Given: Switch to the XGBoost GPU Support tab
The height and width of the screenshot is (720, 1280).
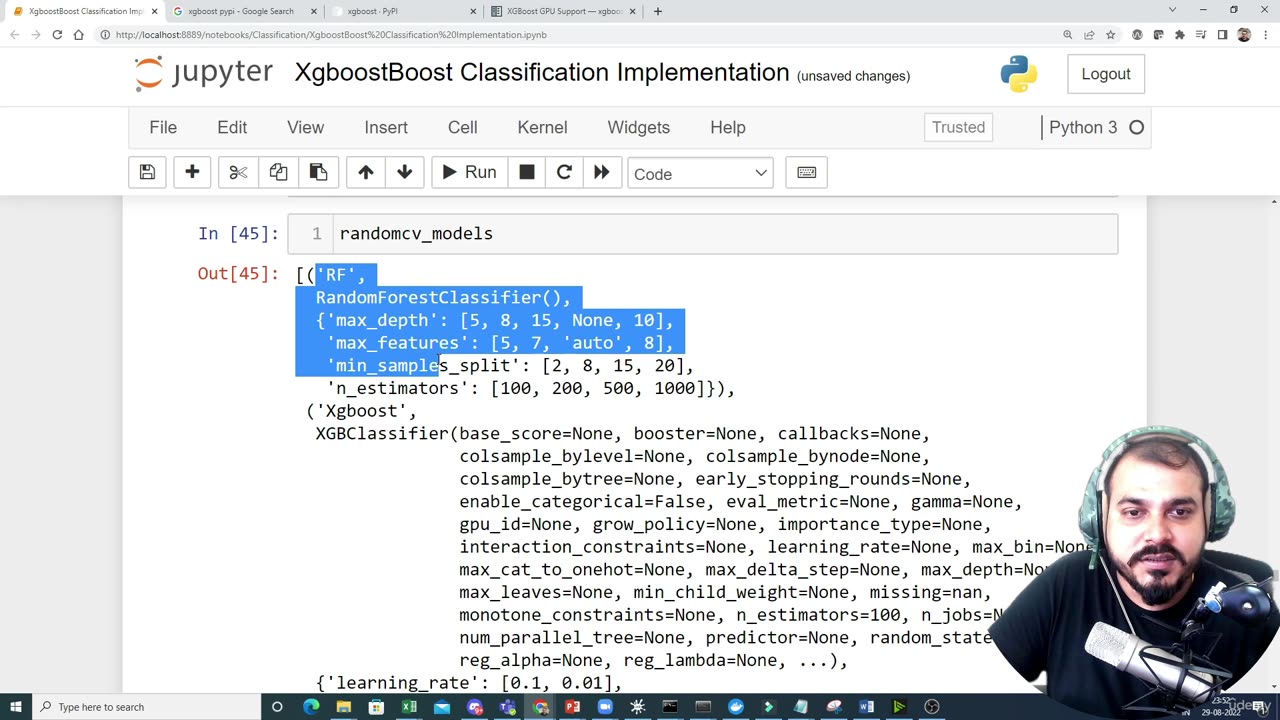Looking at the screenshot, I should pyautogui.click(x=564, y=11).
